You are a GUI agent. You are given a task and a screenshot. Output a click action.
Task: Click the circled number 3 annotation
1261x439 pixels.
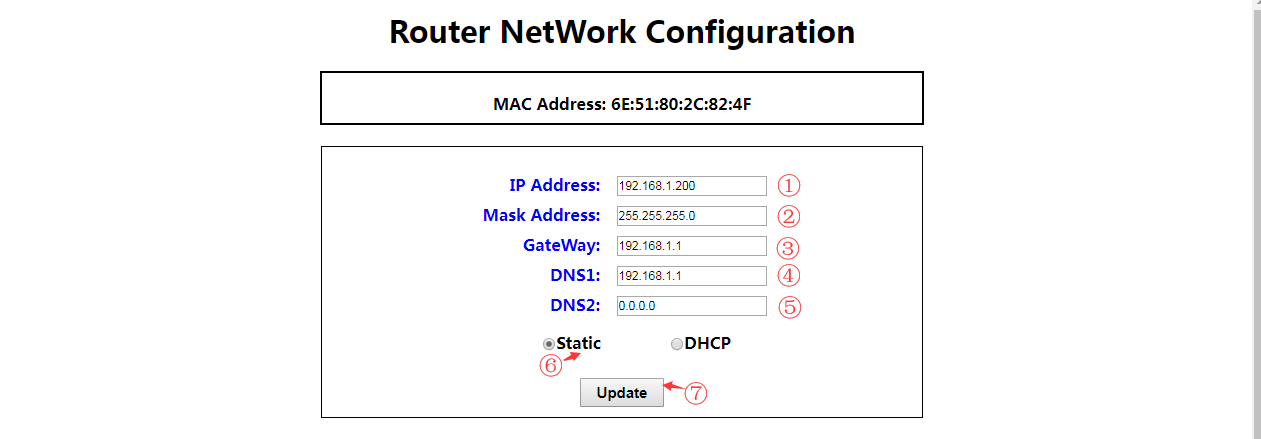790,247
